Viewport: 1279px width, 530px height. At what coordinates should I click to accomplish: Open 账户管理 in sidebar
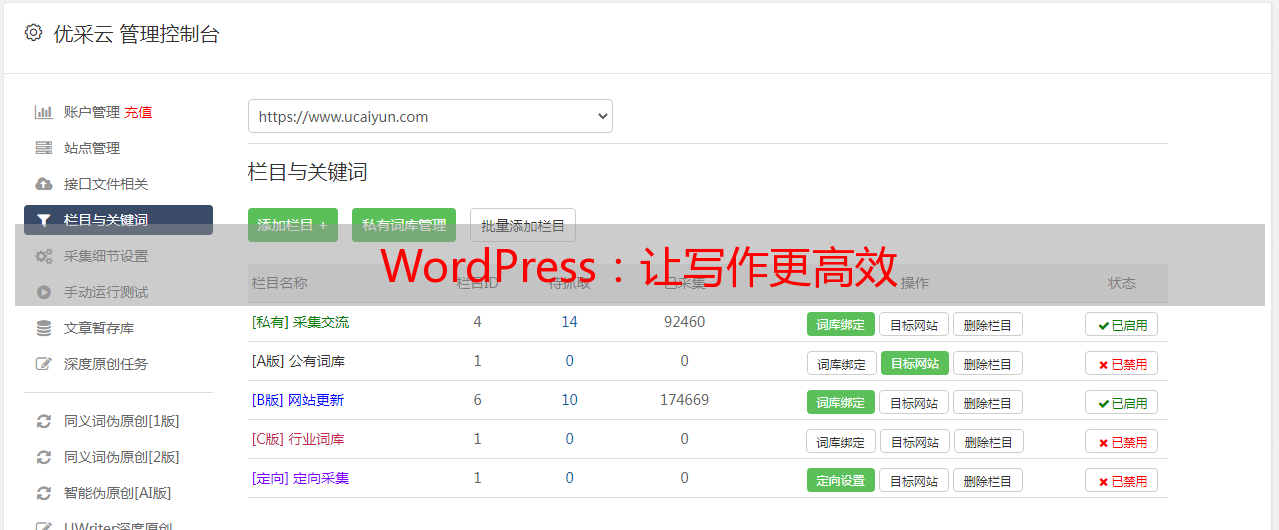tap(92, 112)
